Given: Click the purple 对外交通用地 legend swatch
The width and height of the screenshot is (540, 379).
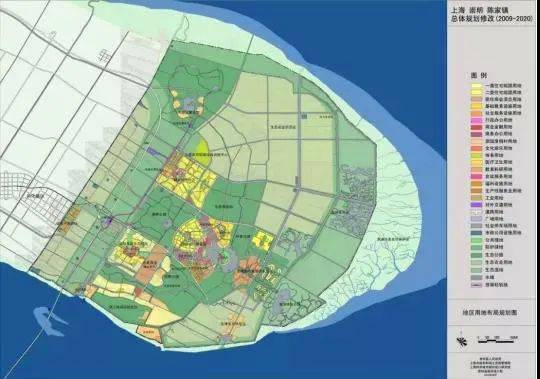Looking at the screenshot, I should [x=476, y=205].
